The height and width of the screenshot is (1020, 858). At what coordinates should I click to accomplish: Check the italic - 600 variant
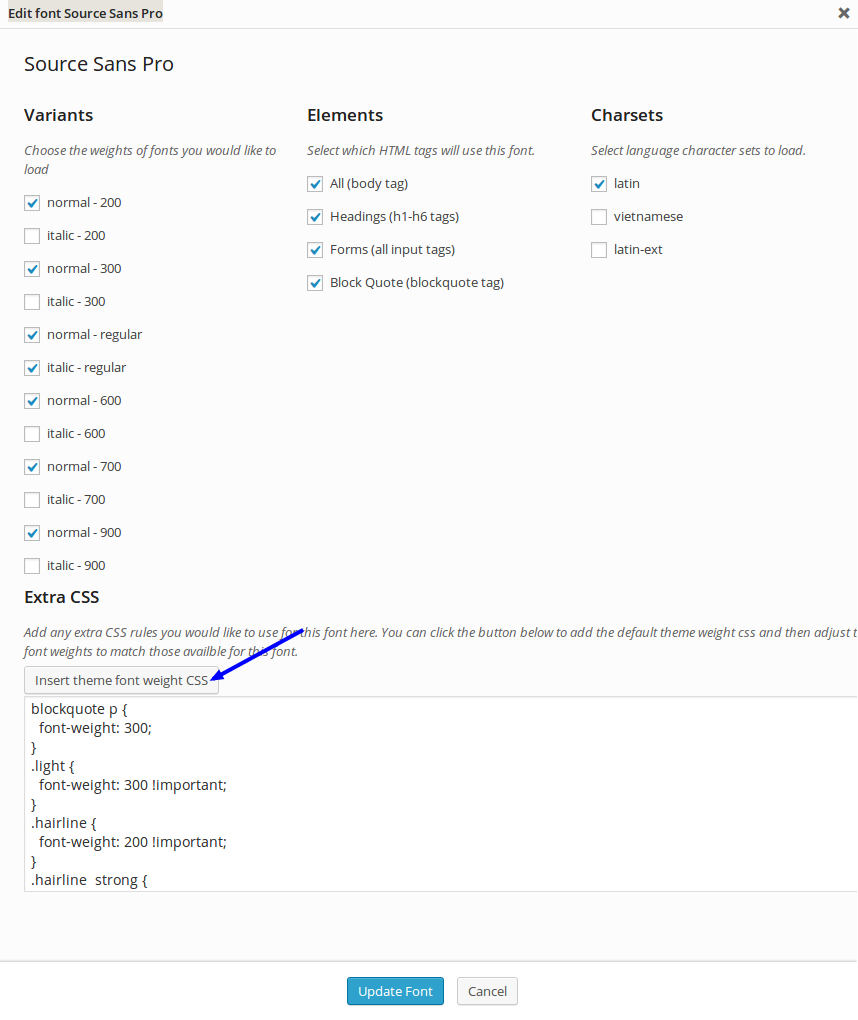coord(32,434)
